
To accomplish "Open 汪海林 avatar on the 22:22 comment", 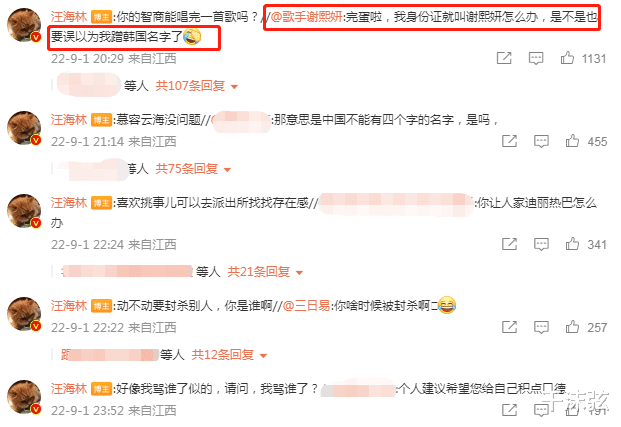I will [x=24, y=314].
